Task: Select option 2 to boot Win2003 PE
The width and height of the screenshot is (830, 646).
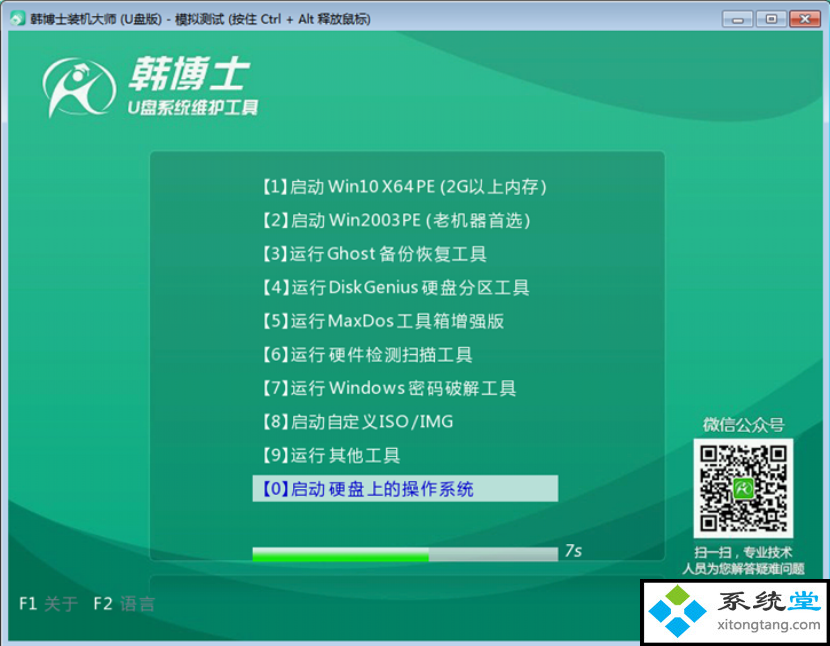Action: [x=396, y=220]
